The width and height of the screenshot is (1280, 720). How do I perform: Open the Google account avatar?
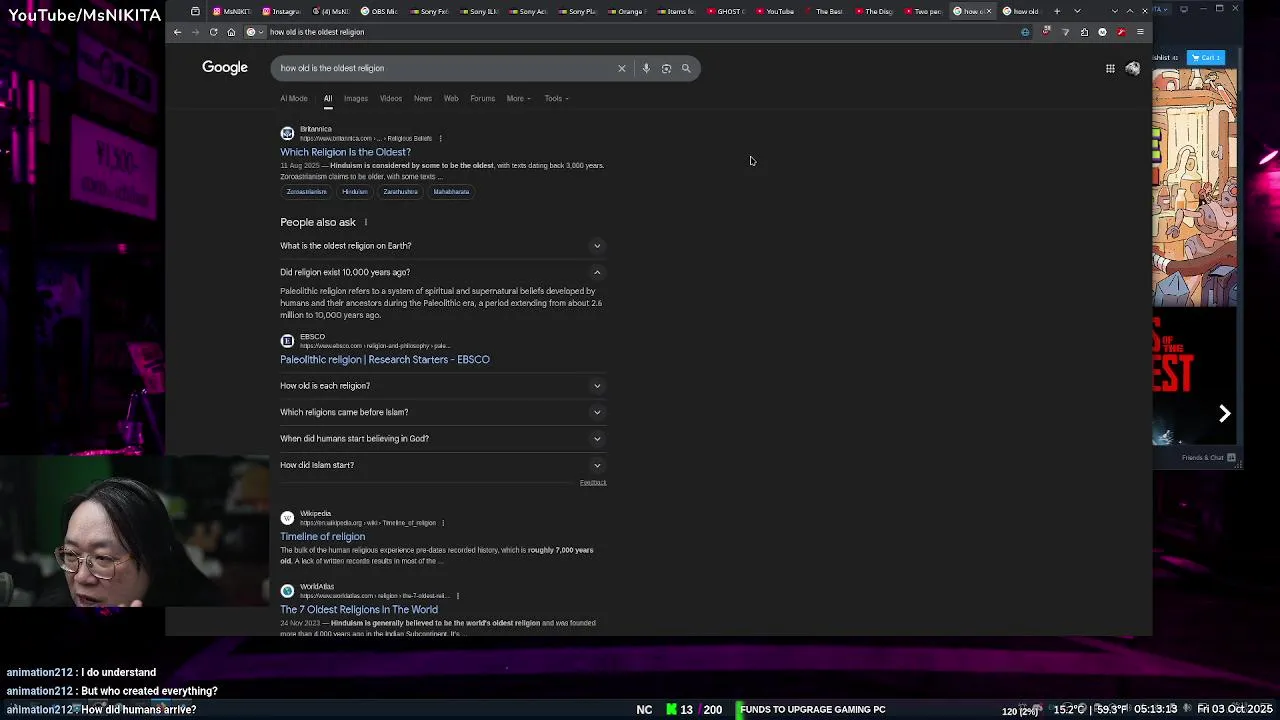point(1132,68)
